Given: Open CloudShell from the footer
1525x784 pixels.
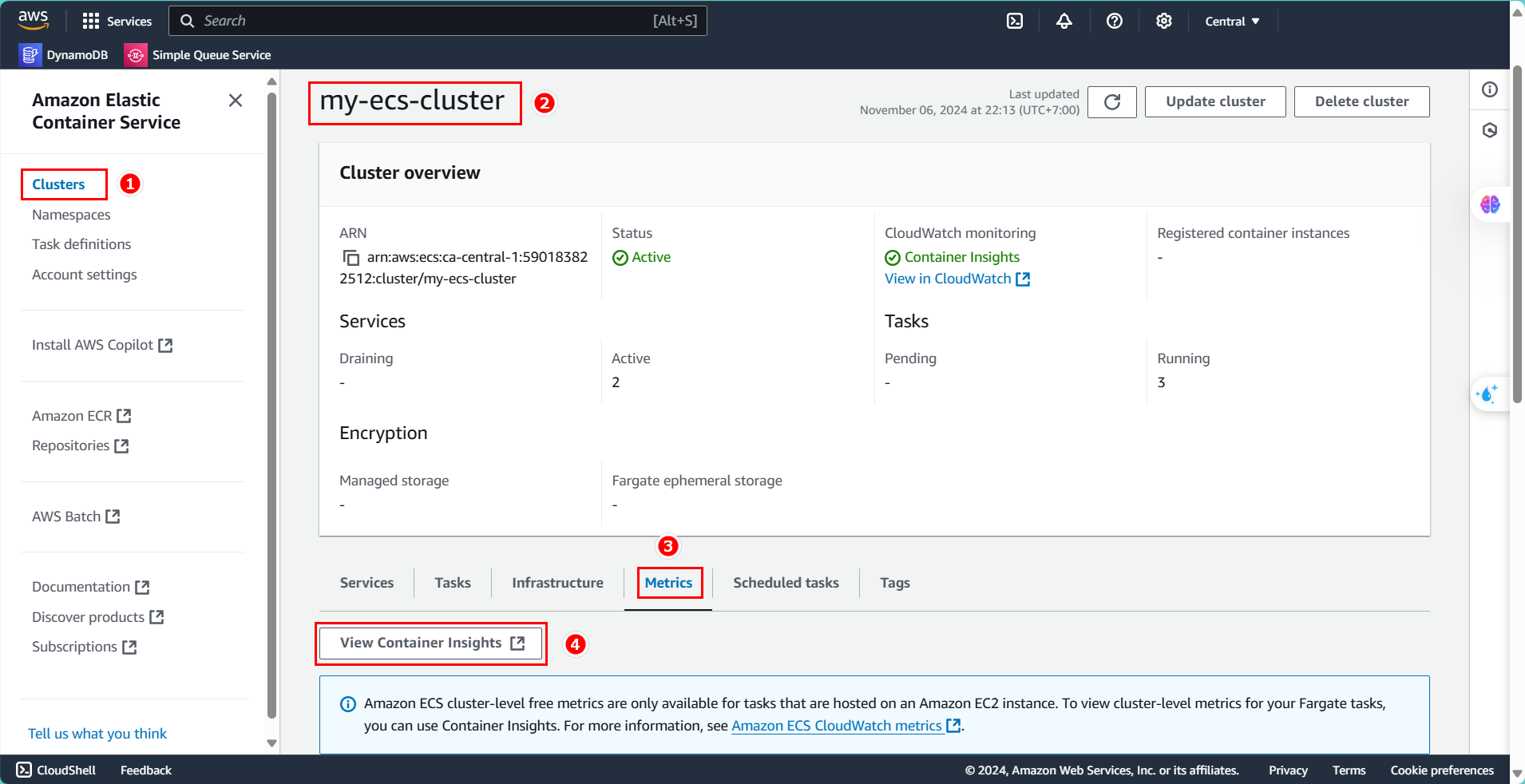Looking at the screenshot, I should (56, 770).
